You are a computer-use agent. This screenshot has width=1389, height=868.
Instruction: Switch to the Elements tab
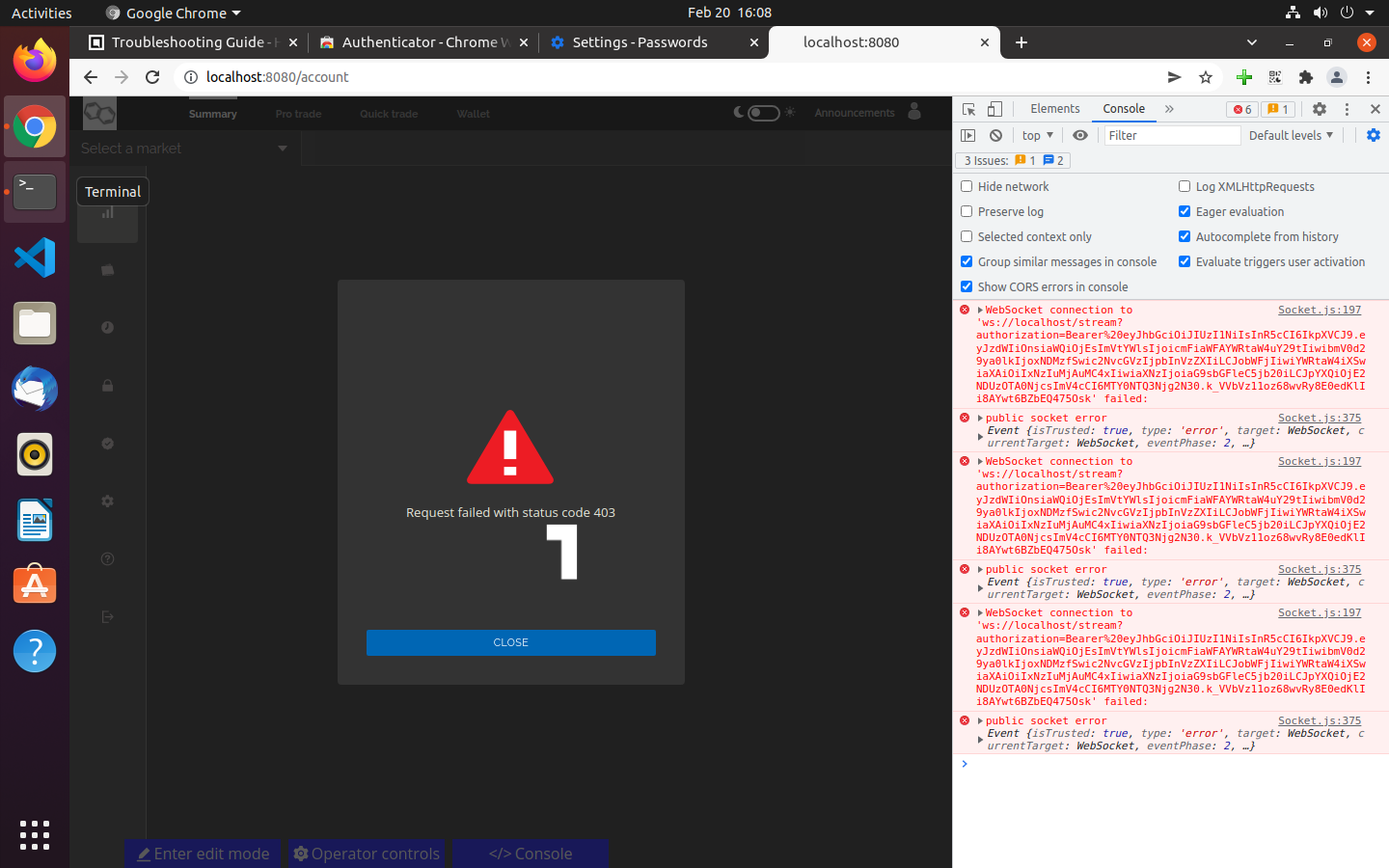coord(1054,109)
